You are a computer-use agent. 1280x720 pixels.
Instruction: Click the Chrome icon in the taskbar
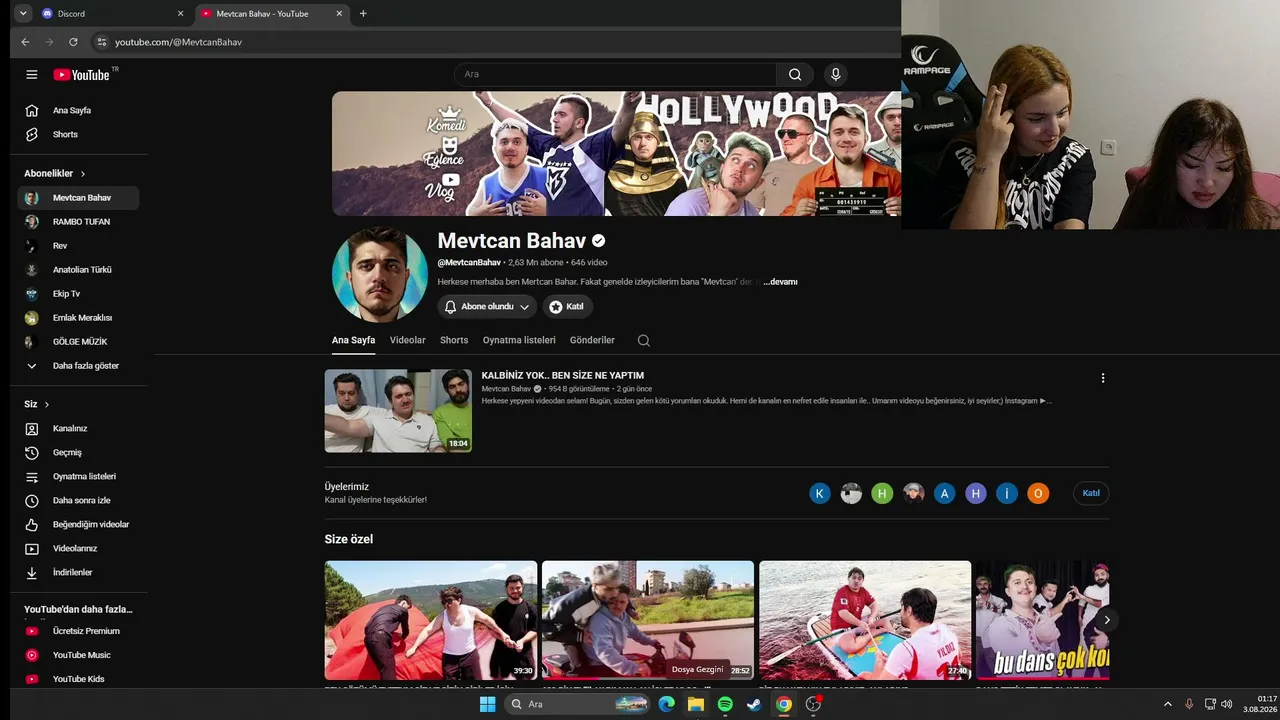pos(784,704)
